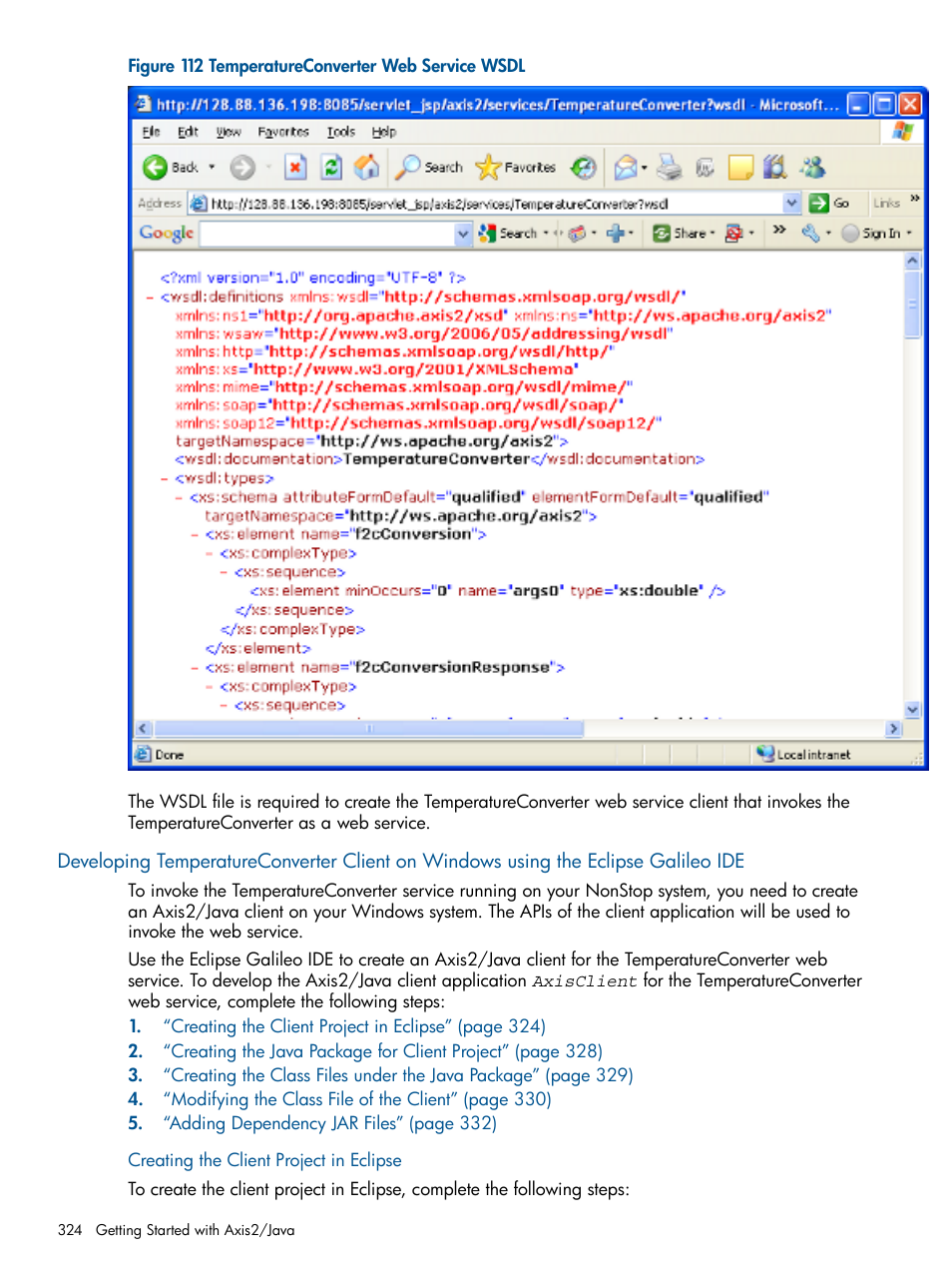Click the Forward navigation arrow

coord(242,168)
